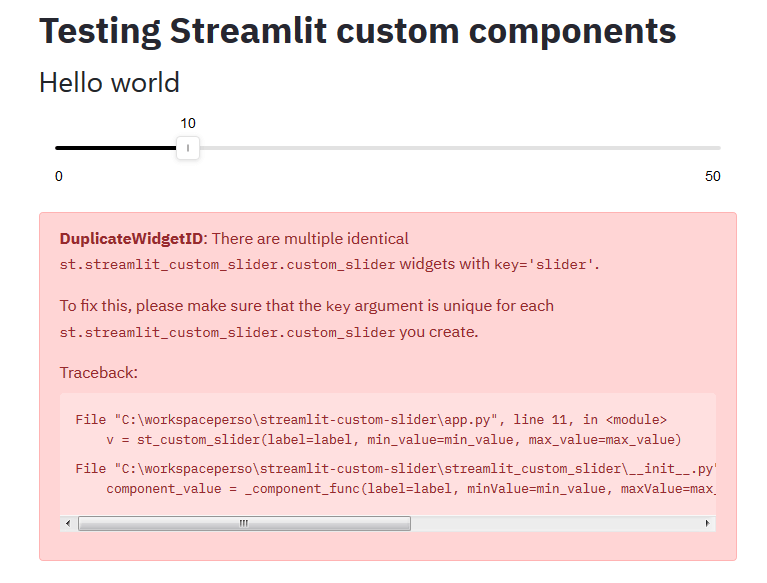Click the slider value label "10"
The height and width of the screenshot is (583, 767).
(188, 123)
